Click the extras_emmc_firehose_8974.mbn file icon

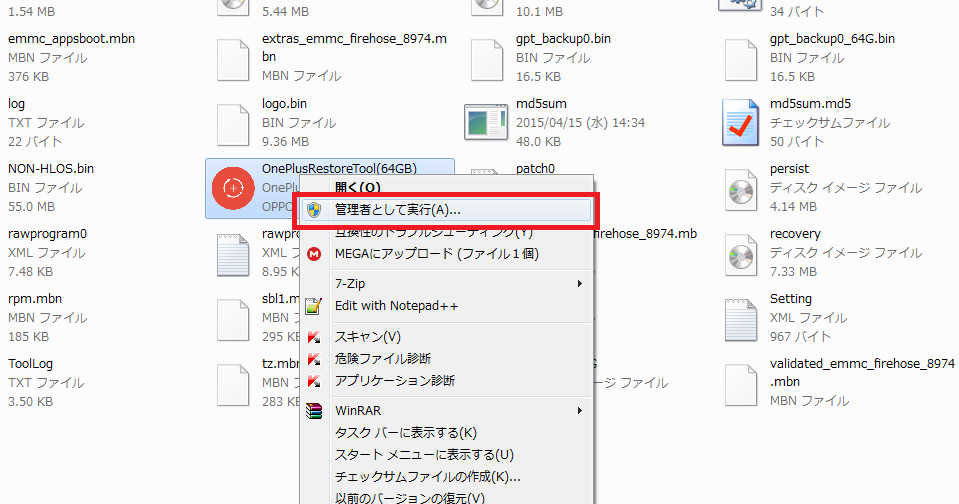coord(233,60)
